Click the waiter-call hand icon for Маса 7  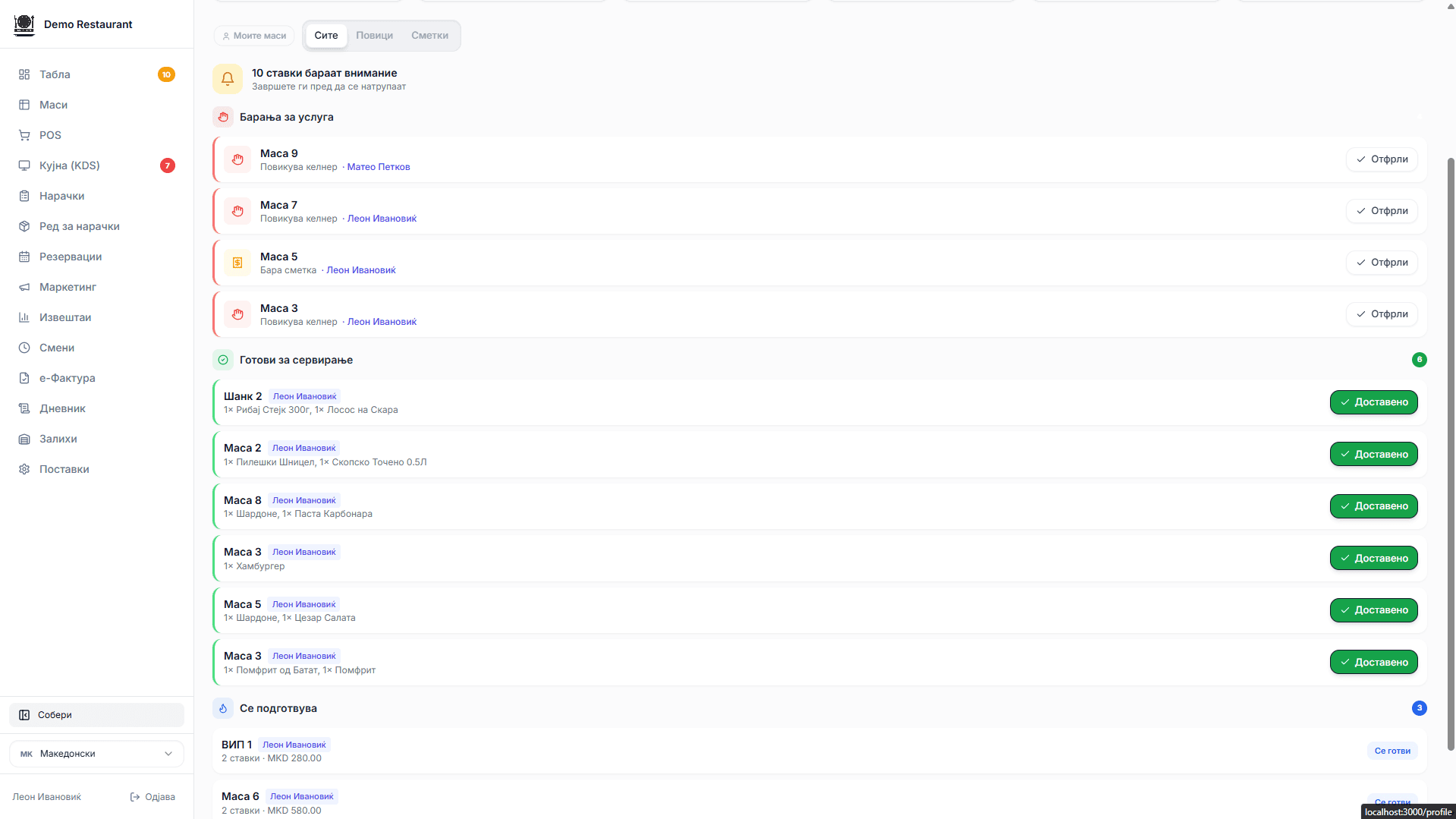pyautogui.click(x=237, y=211)
